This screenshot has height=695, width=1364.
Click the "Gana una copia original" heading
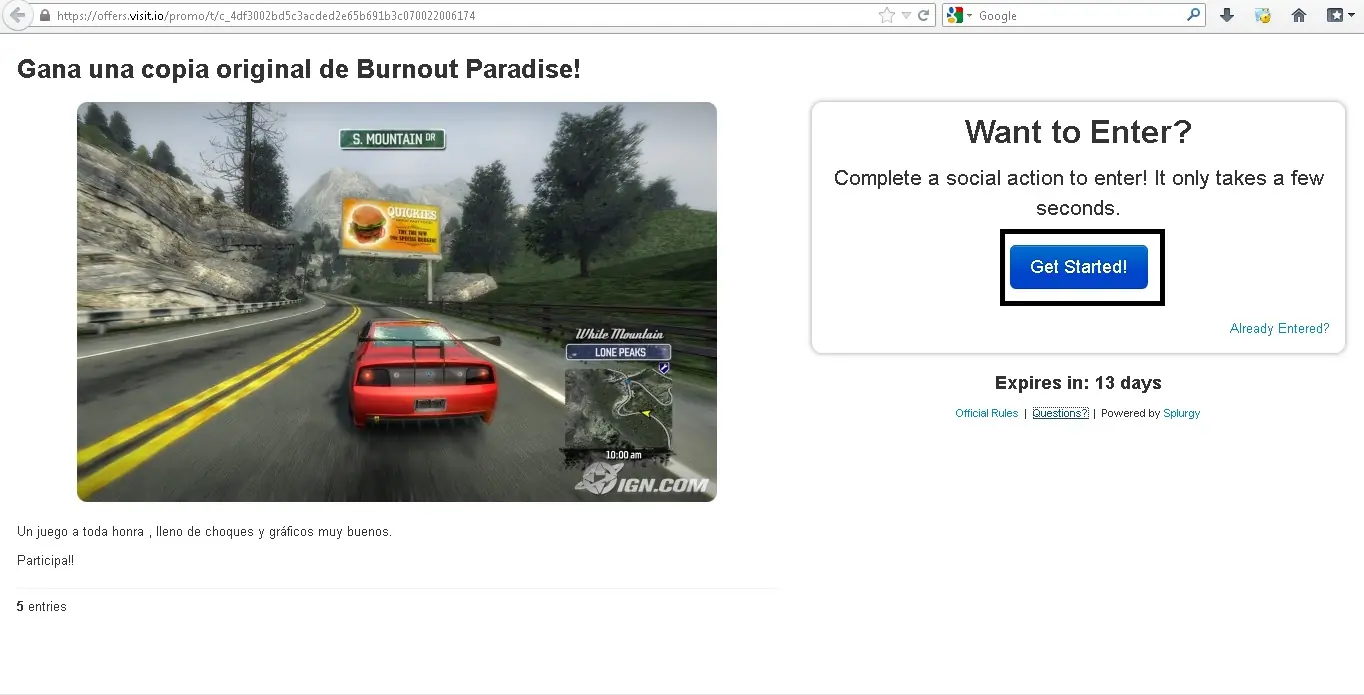(x=299, y=69)
